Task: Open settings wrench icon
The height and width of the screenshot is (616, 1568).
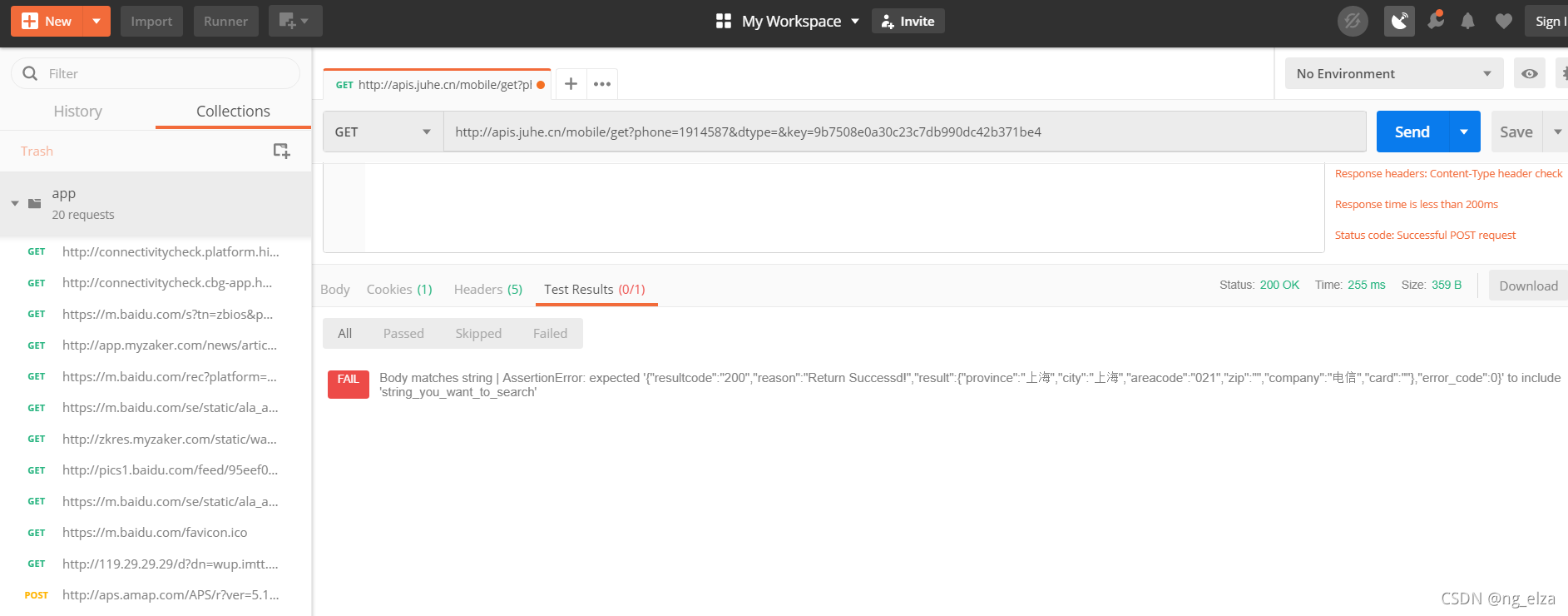Action: pyautogui.click(x=1435, y=21)
